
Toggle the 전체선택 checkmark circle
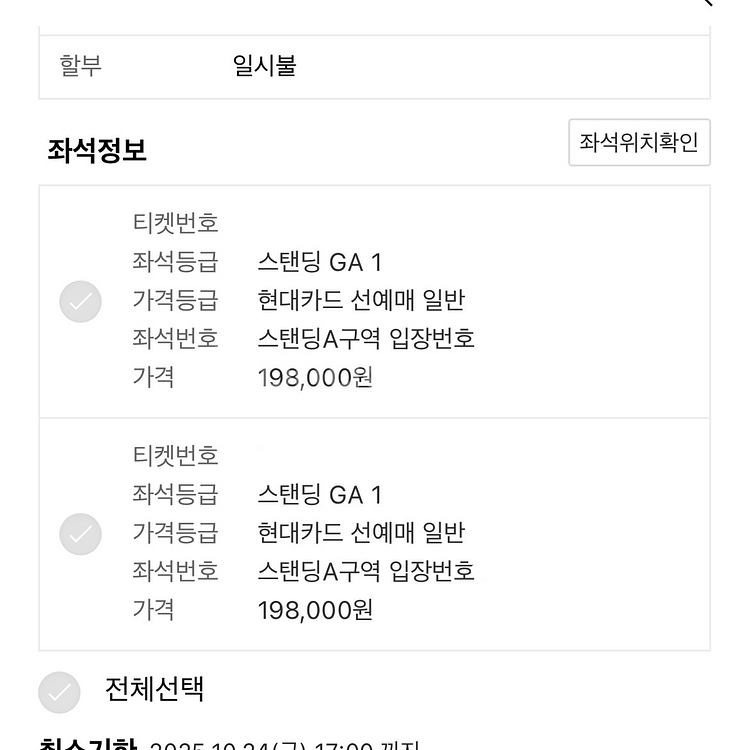[x=59, y=692]
